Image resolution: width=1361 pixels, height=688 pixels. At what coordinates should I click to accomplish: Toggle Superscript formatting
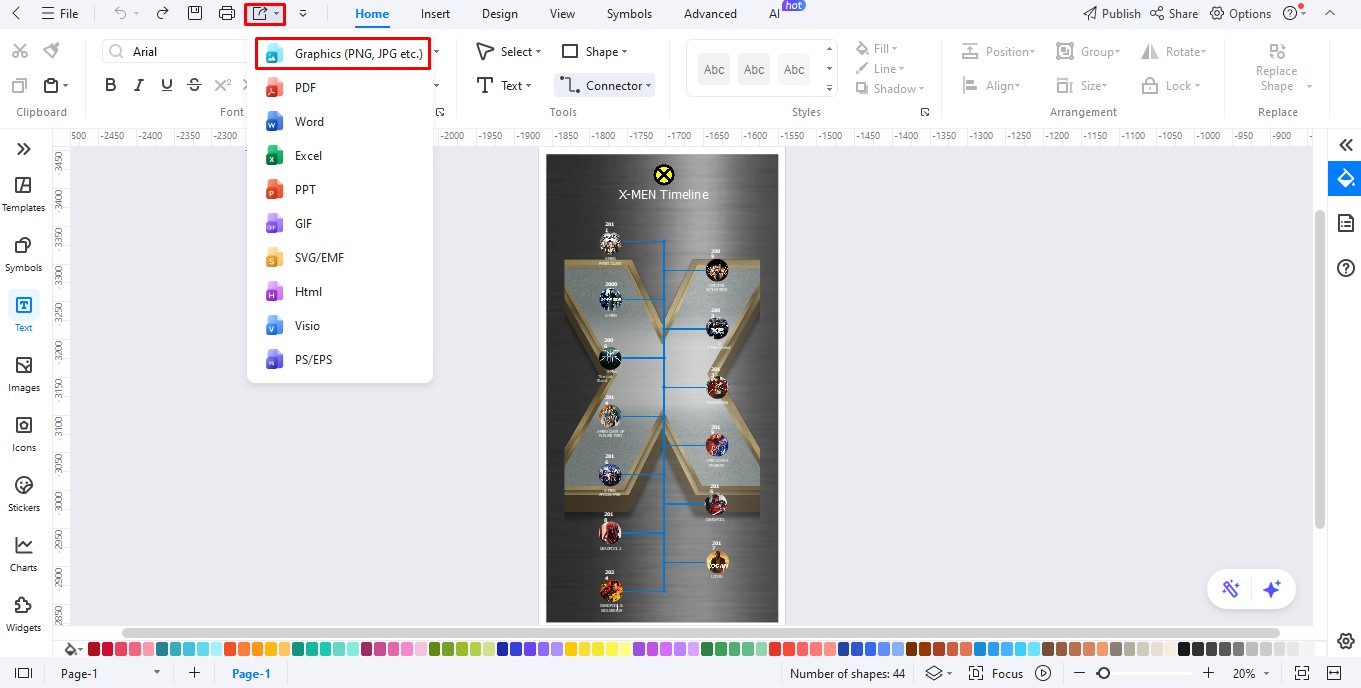tap(223, 86)
